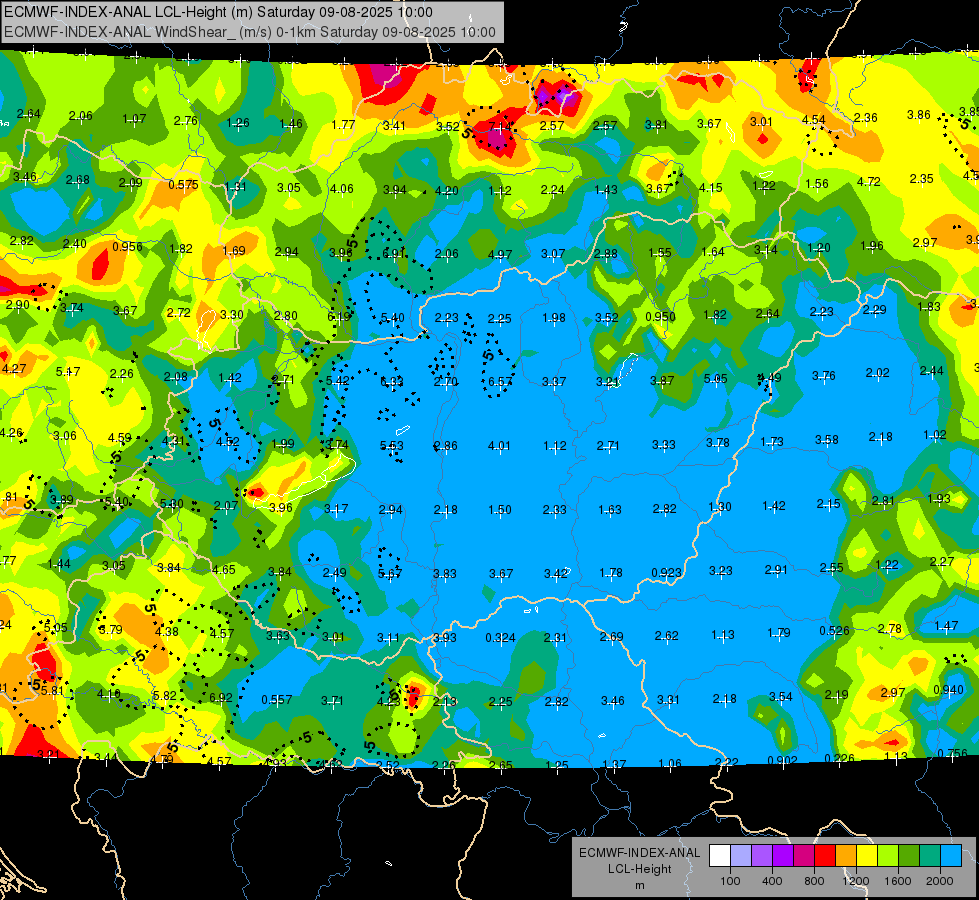Click the wind shear value 4.54
Image resolution: width=979 pixels, height=900 pixels.
click(814, 120)
